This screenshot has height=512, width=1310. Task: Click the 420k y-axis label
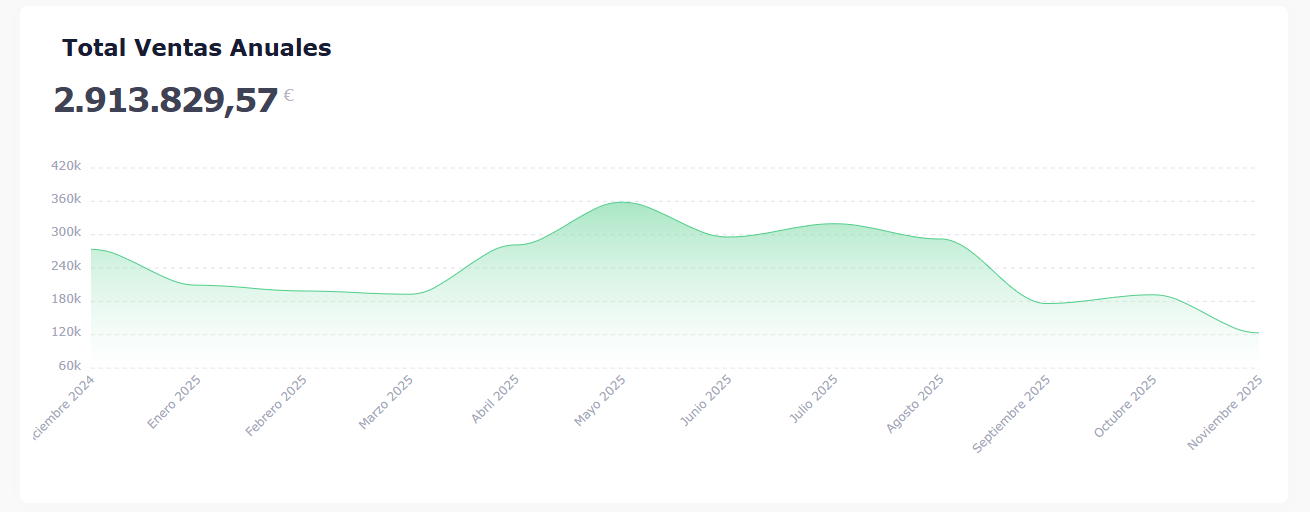[x=65, y=166]
